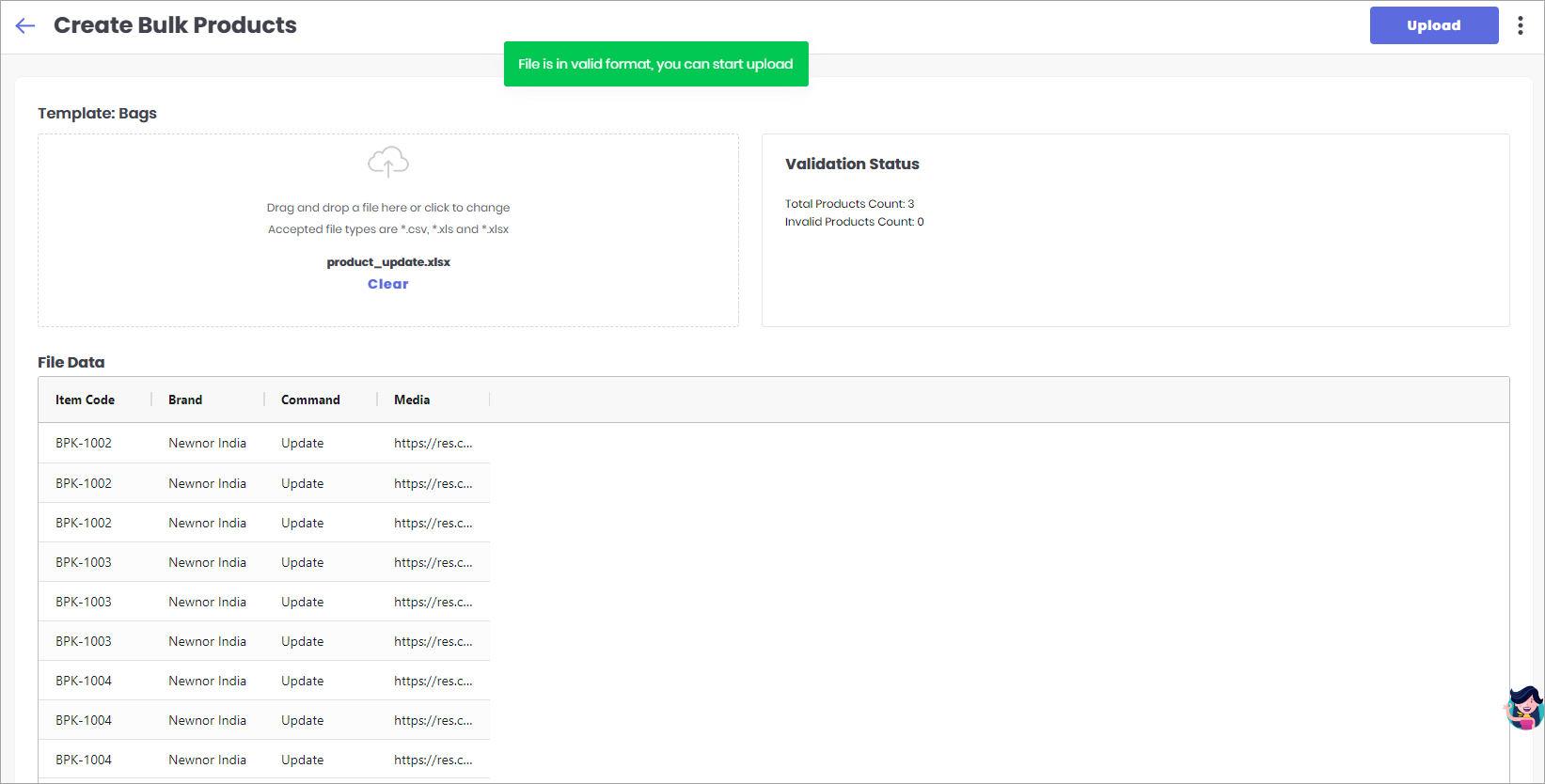Click the Brand column header
The image size is (1545, 784).
[x=185, y=400]
